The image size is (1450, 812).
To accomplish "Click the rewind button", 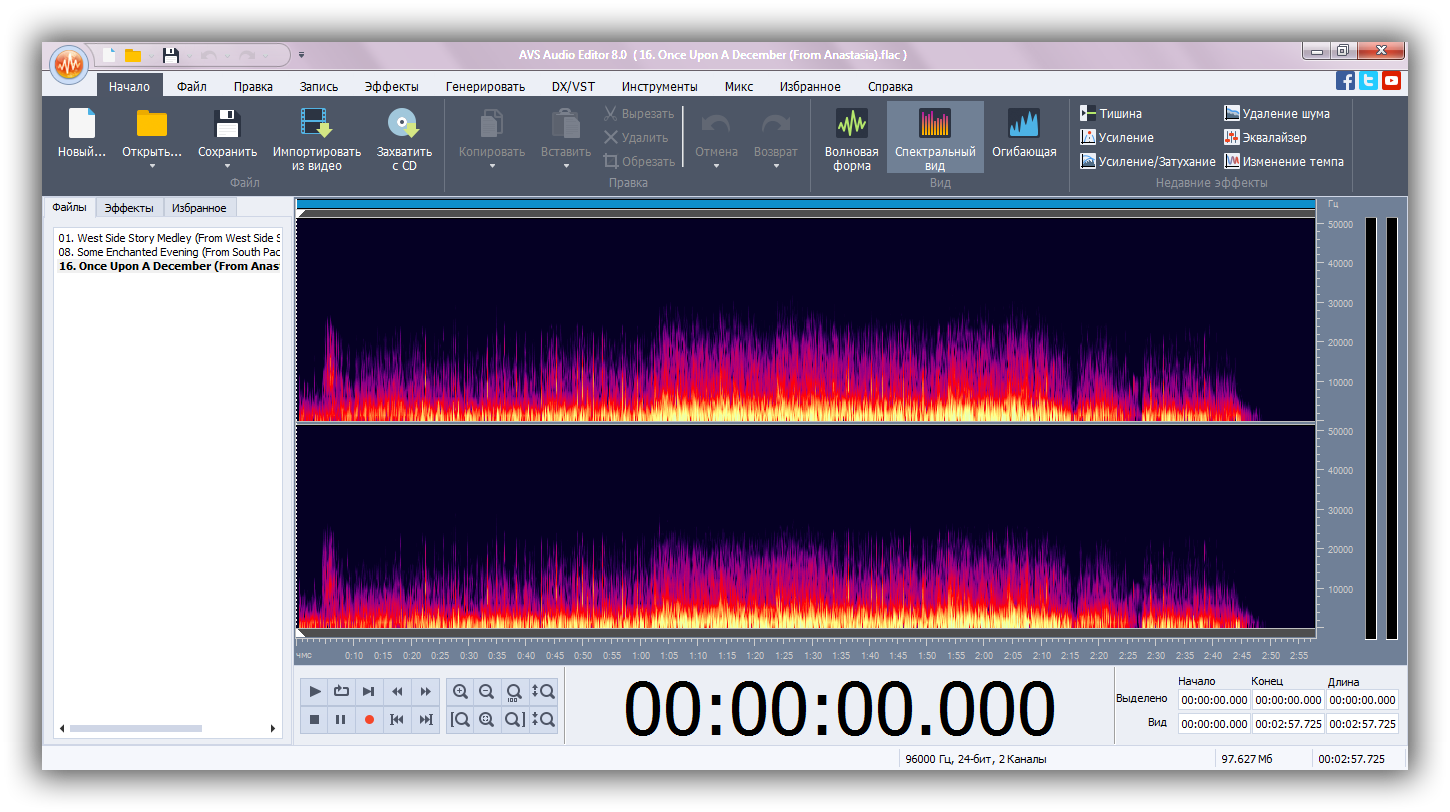I will [x=397, y=691].
